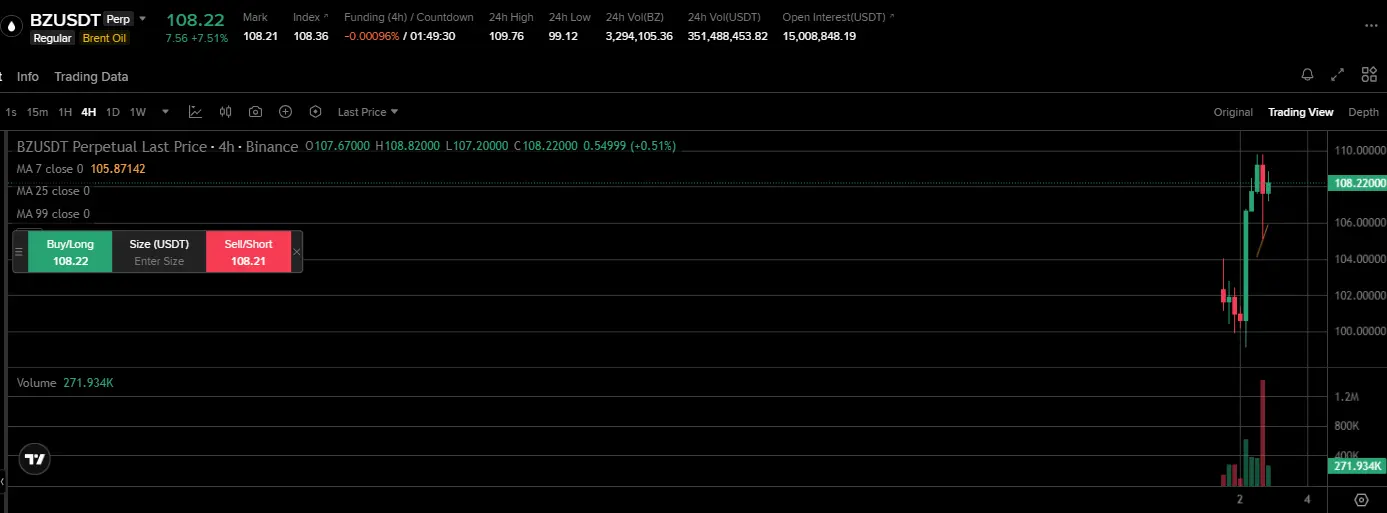Open layout widgets grid icon
Image resolution: width=1387 pixels, height=513 pixels.
(1369, 75)
